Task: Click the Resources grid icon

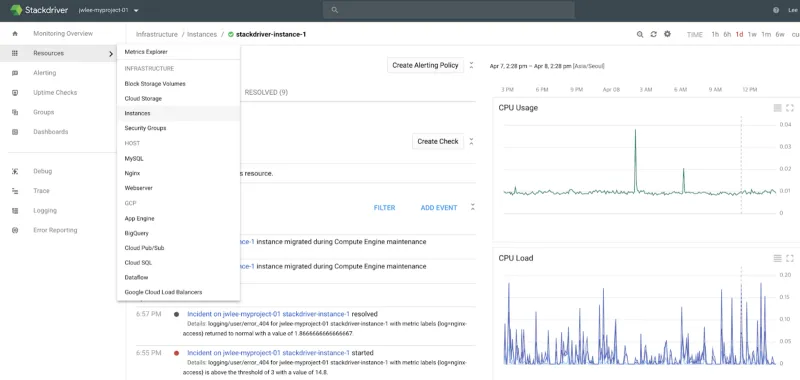Action: [x=15, y=53]
